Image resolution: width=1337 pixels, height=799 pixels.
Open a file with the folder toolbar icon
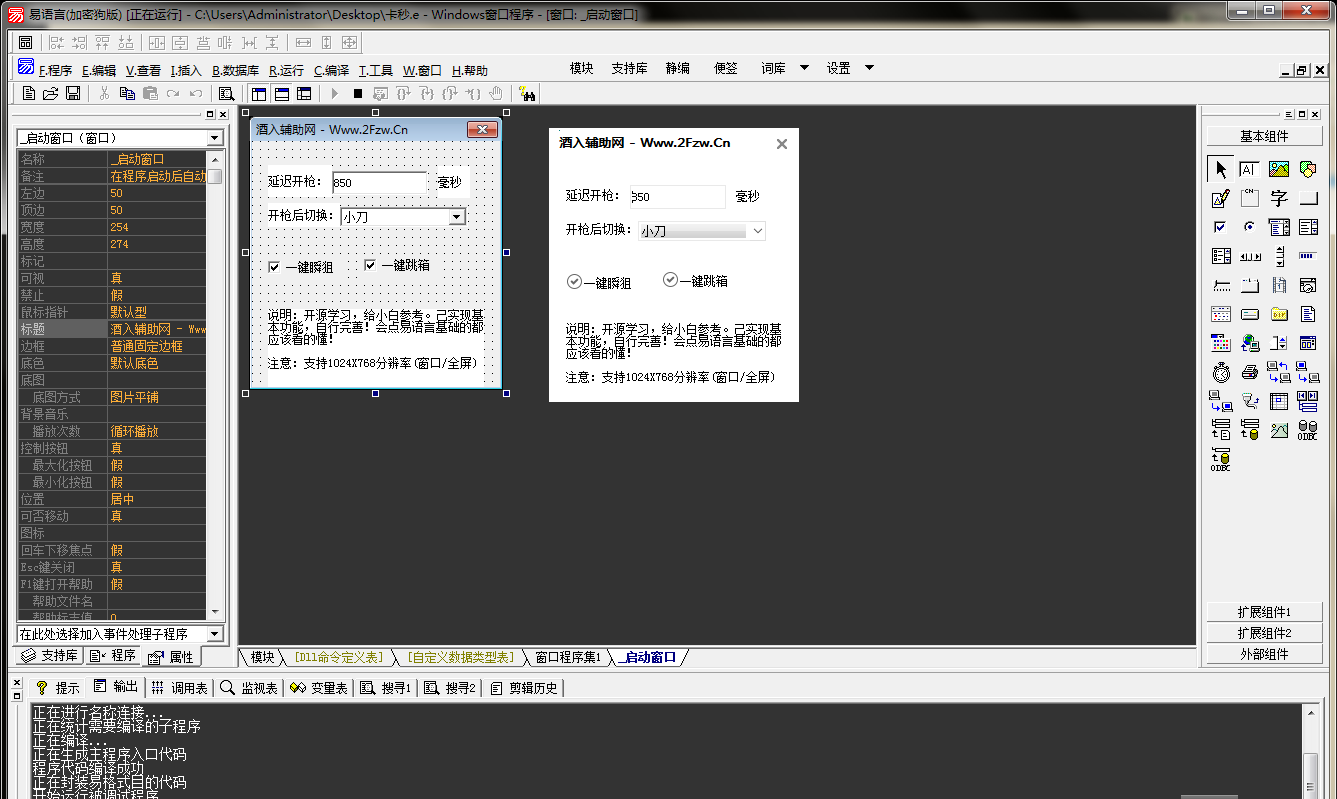51,93
